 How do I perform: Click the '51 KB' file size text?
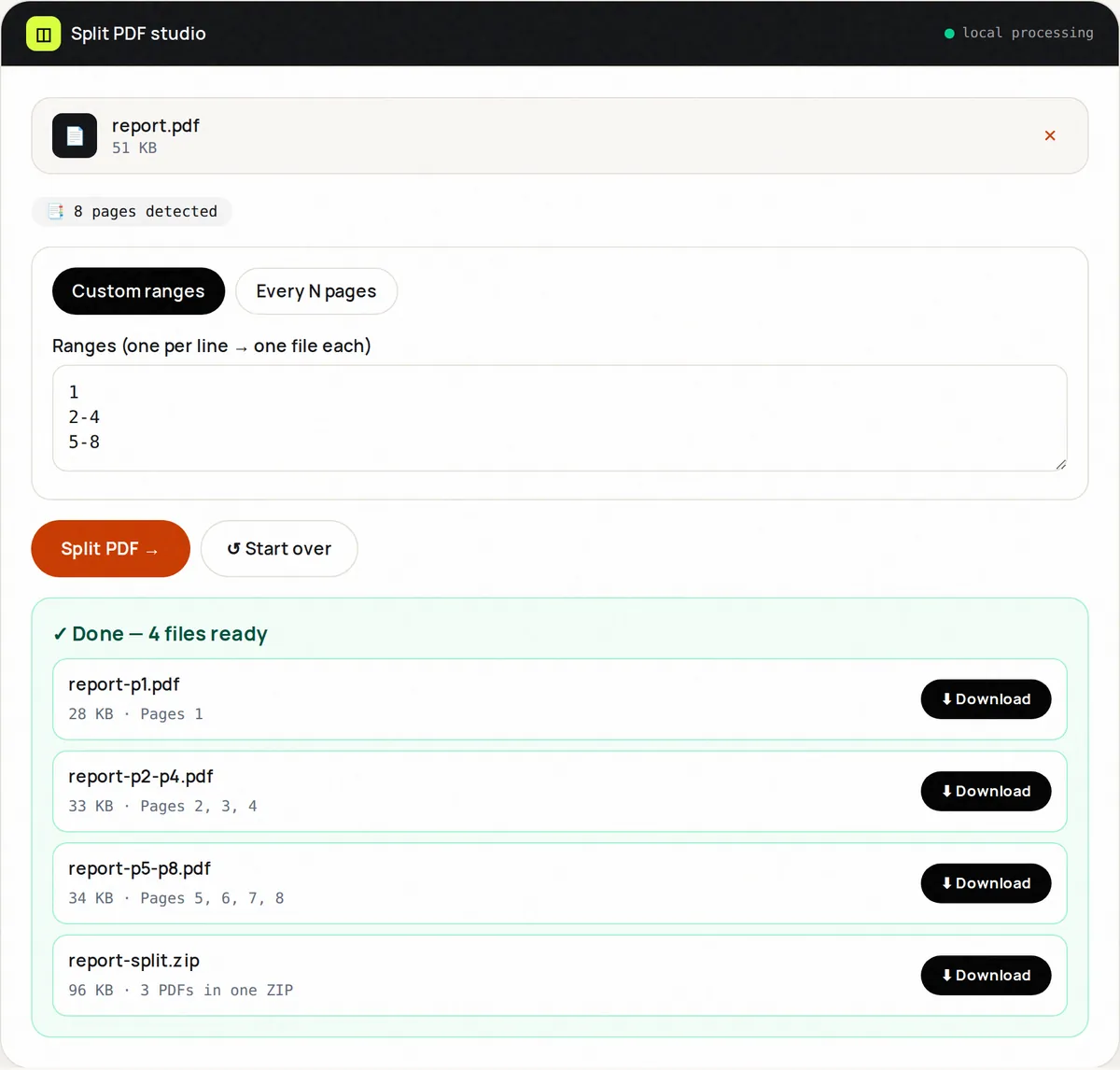coord(134,148)
